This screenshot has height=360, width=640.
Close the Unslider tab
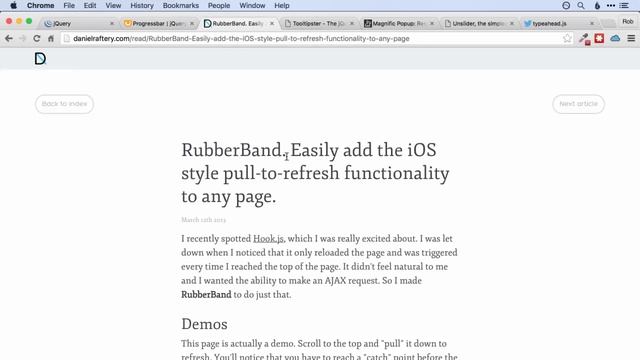tap(512, 24)
